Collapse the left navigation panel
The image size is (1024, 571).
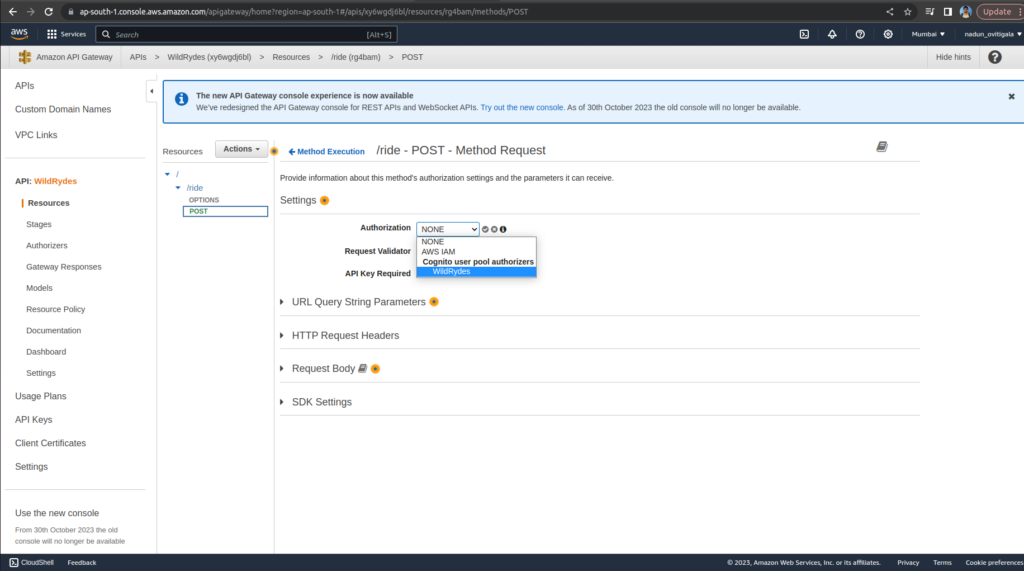tap(152, 91)
